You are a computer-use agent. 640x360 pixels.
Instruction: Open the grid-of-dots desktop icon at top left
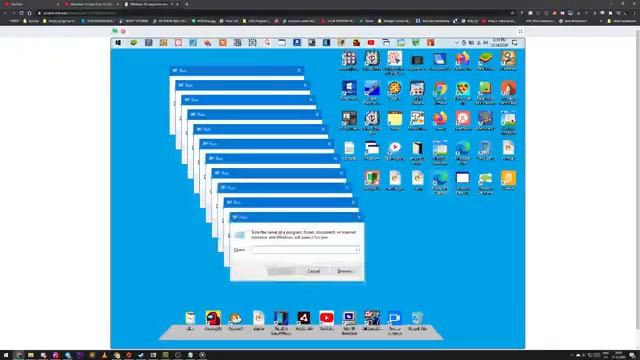(x=349, y=59)
